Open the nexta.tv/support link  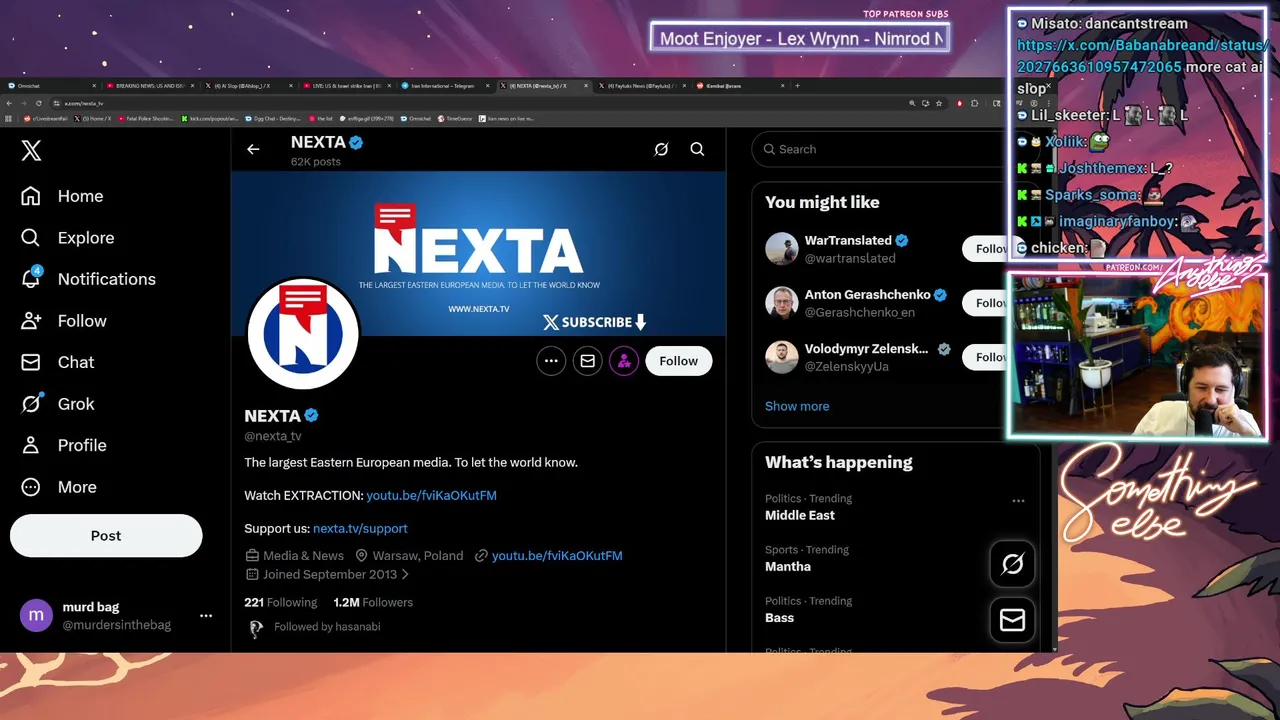[360, 528]
